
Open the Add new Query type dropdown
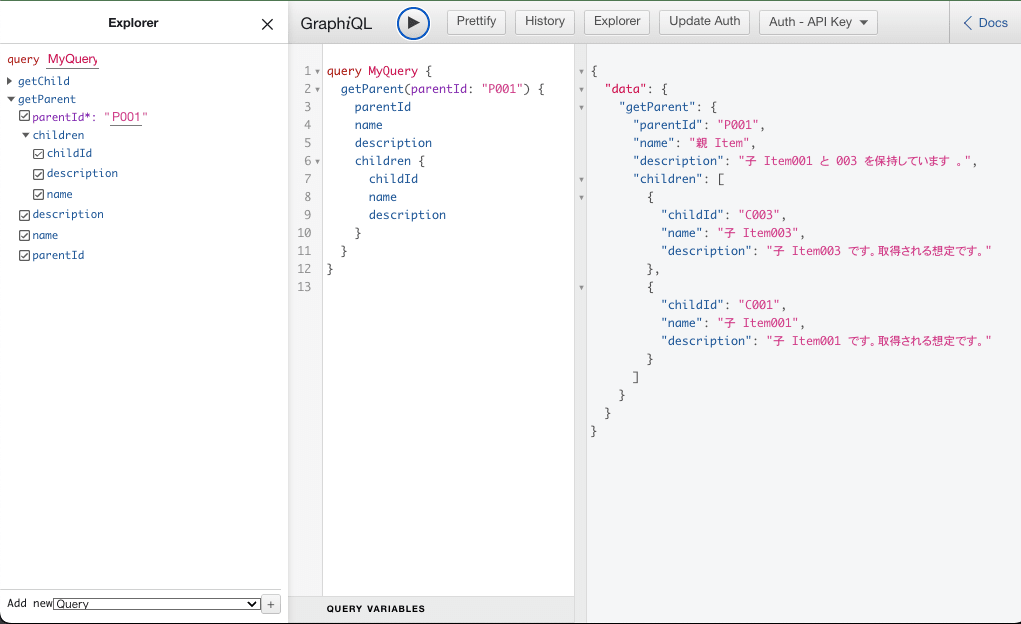point(157,604)
